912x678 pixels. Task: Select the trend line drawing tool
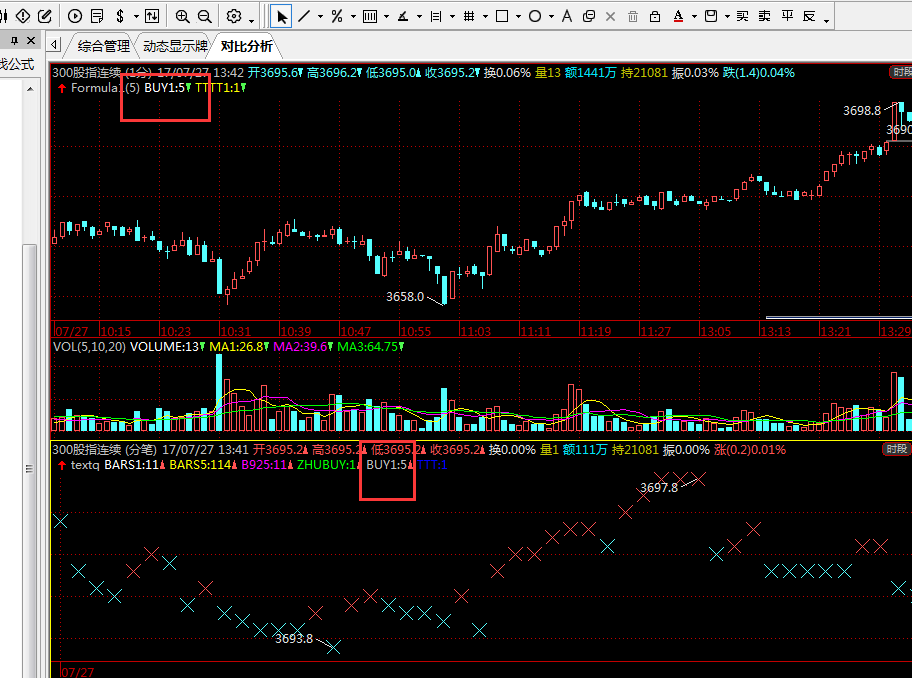click(305, 16)
